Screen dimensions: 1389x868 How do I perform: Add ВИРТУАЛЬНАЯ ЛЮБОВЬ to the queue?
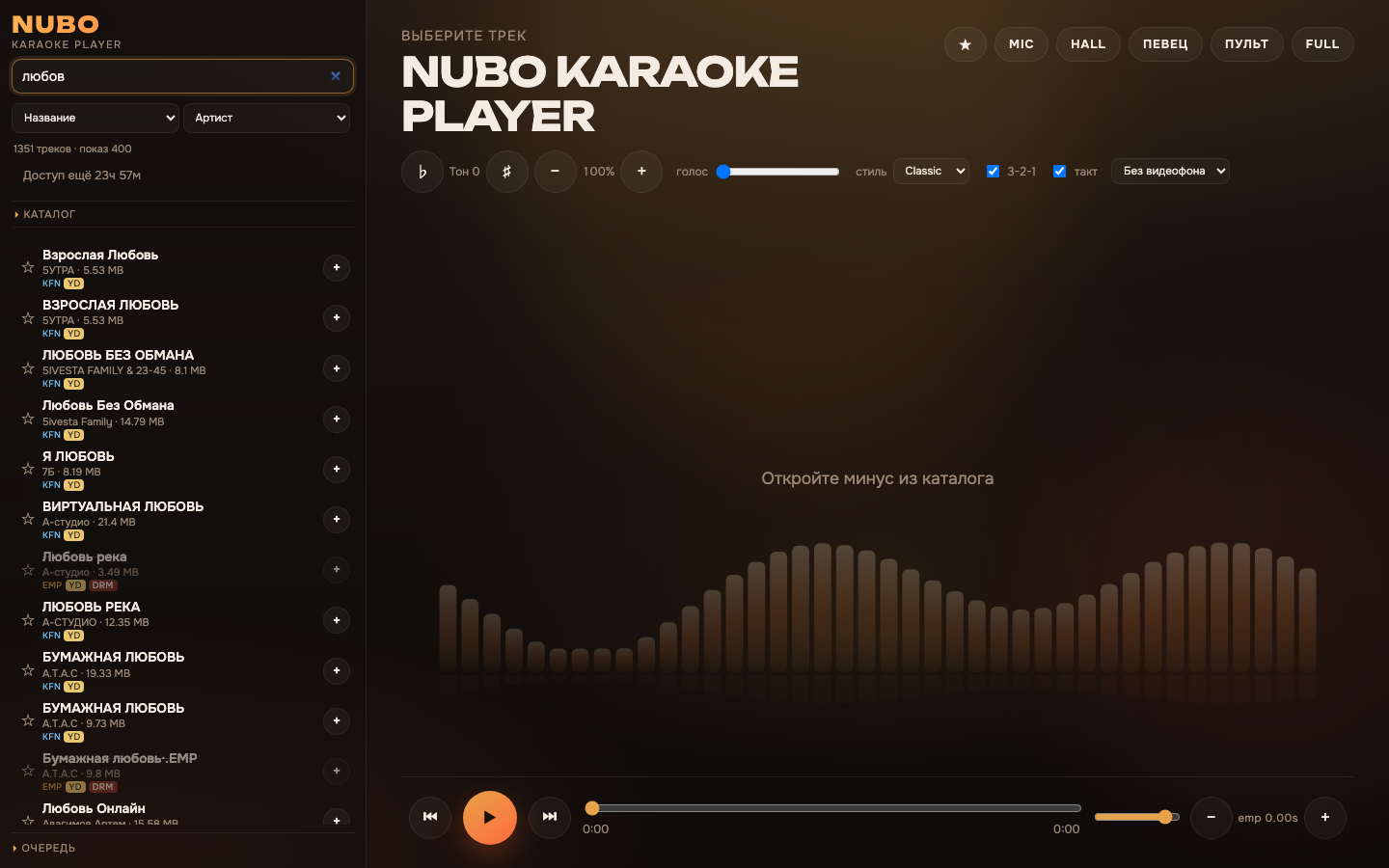click(x=337, y=520)
